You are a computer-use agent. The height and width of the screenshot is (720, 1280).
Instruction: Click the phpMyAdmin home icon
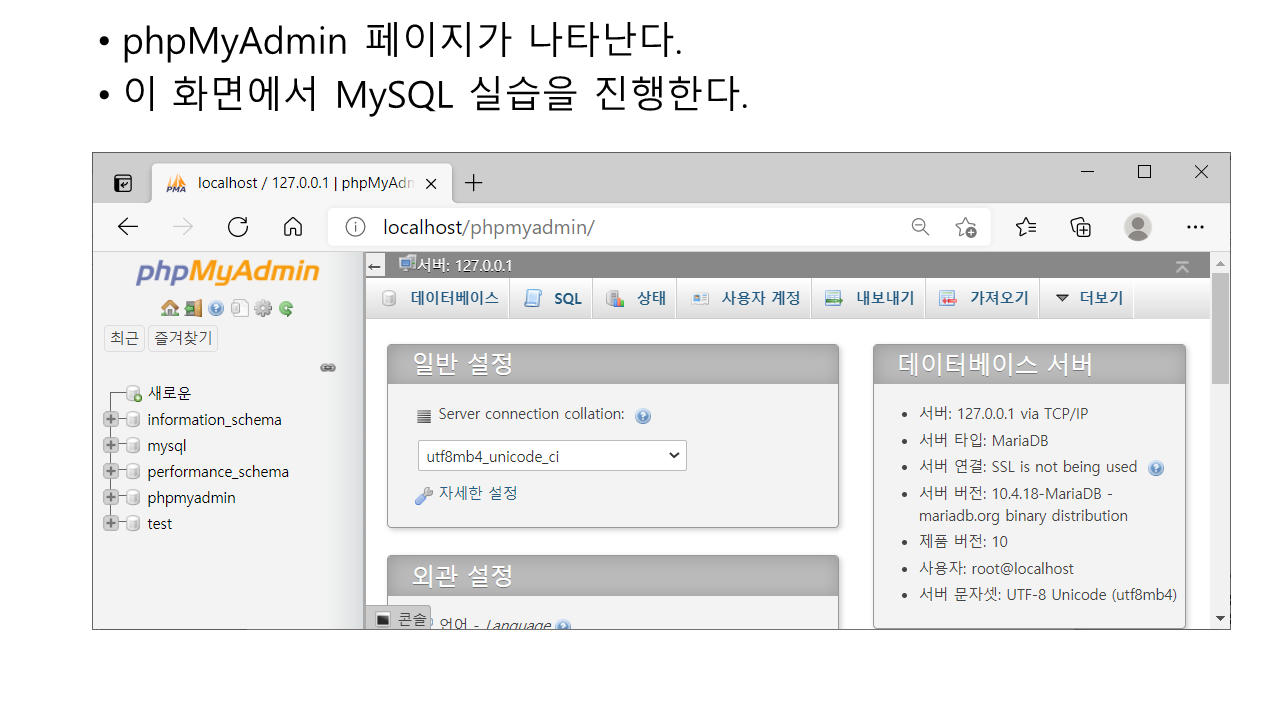(169, 309)
